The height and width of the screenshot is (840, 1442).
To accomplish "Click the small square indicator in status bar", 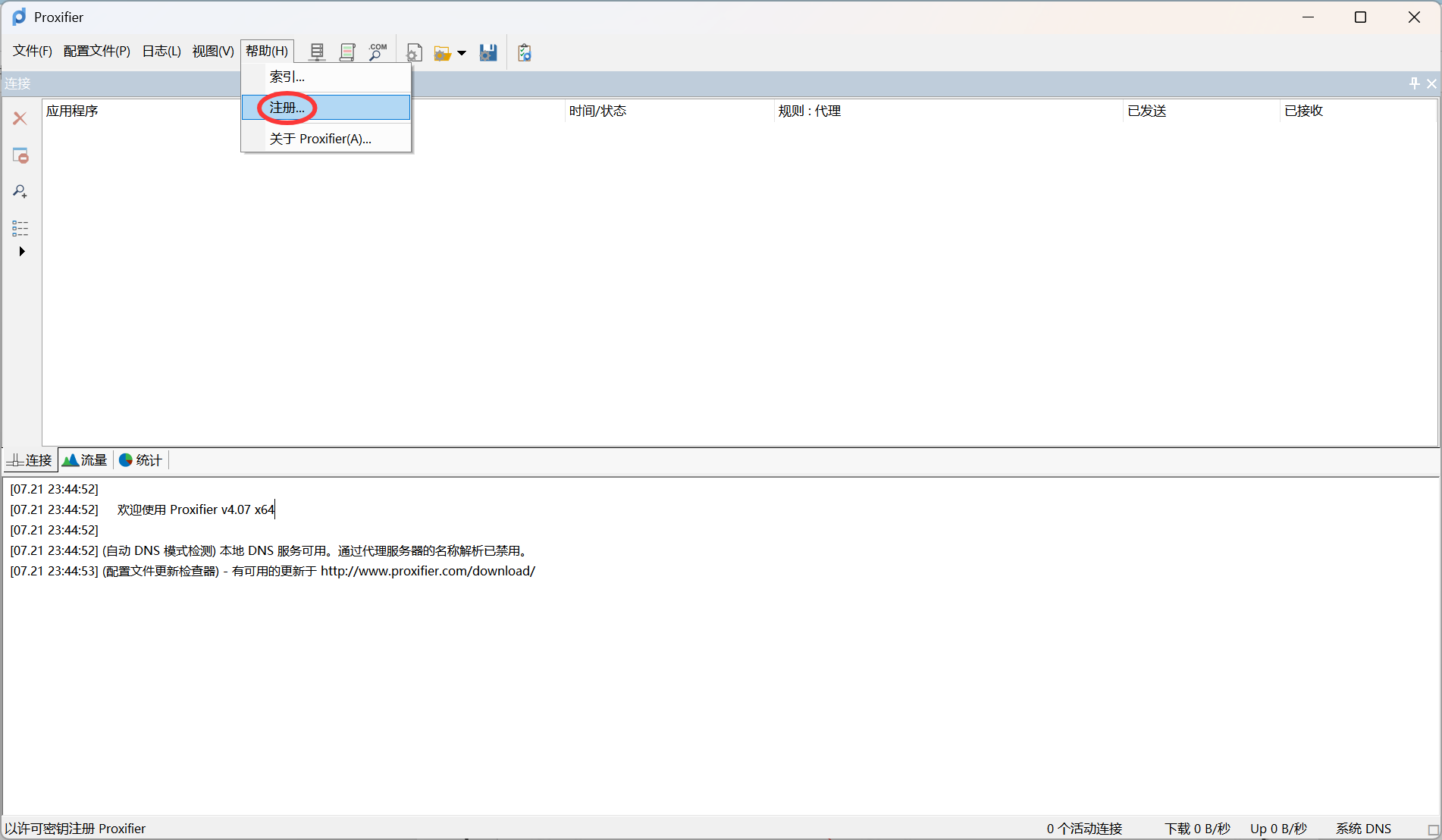I will 1433,830.
